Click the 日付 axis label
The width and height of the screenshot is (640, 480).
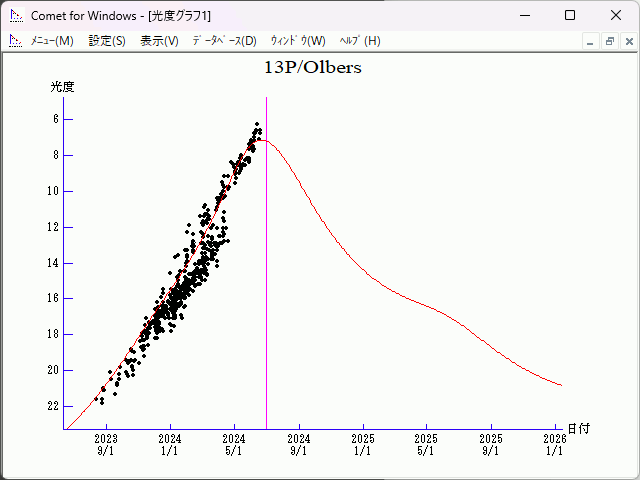click(578, 429)
